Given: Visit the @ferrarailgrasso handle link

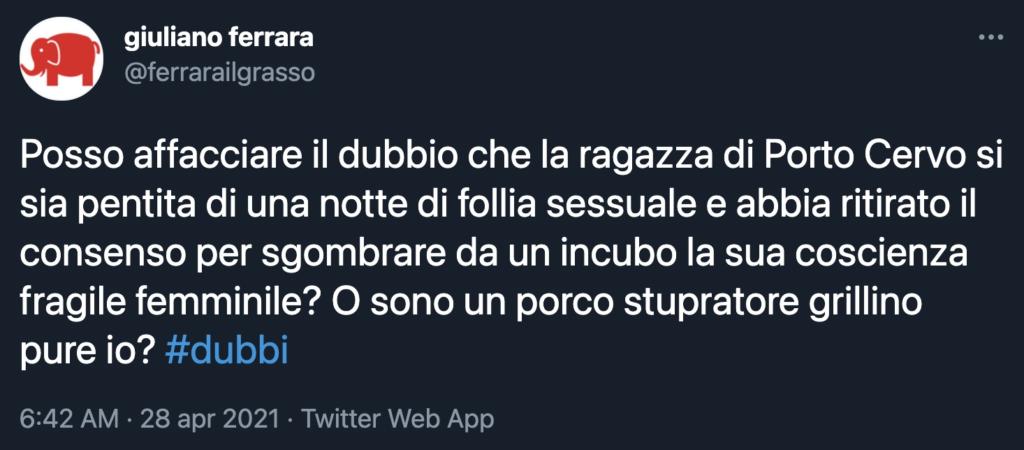Looking at the screenshot, I should (x=219, y=72).
